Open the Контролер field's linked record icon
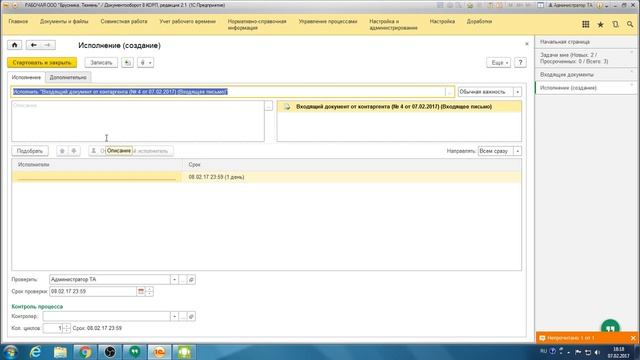Viewport: 640px width, 360px height. (x=191, y=316)
